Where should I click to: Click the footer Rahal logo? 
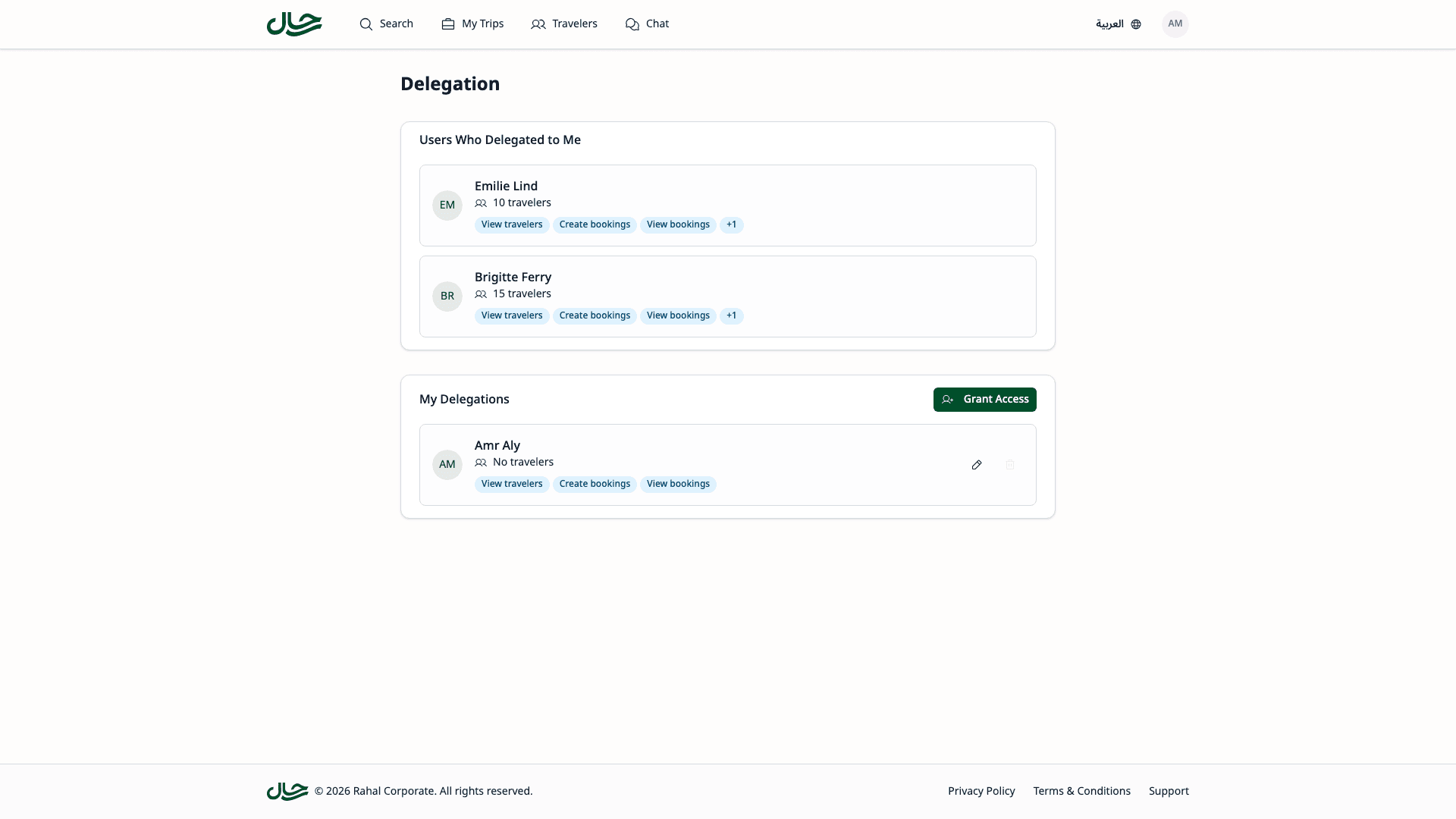[287, 791]
